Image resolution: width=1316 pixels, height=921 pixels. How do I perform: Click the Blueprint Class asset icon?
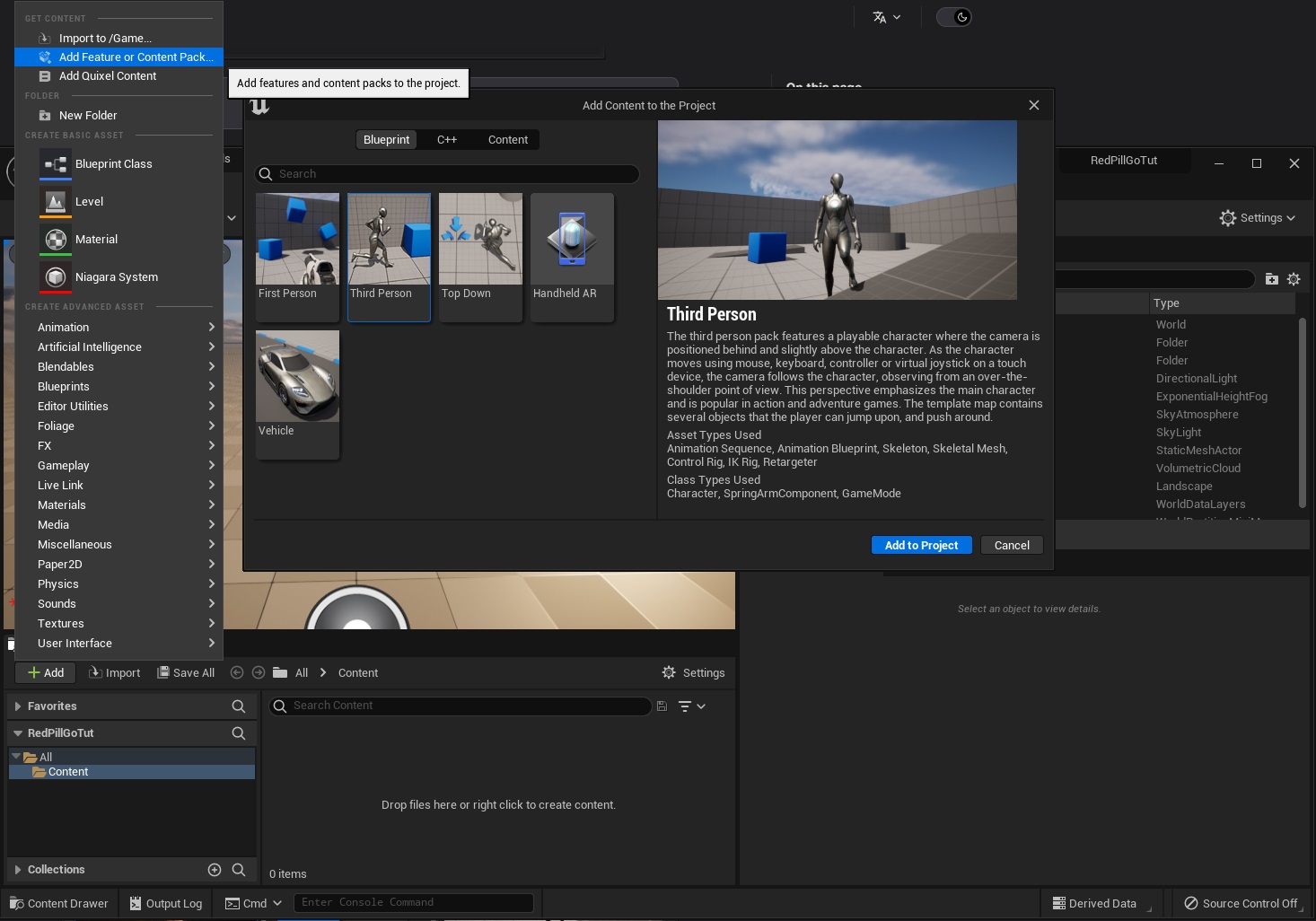[x=56, y=164]
